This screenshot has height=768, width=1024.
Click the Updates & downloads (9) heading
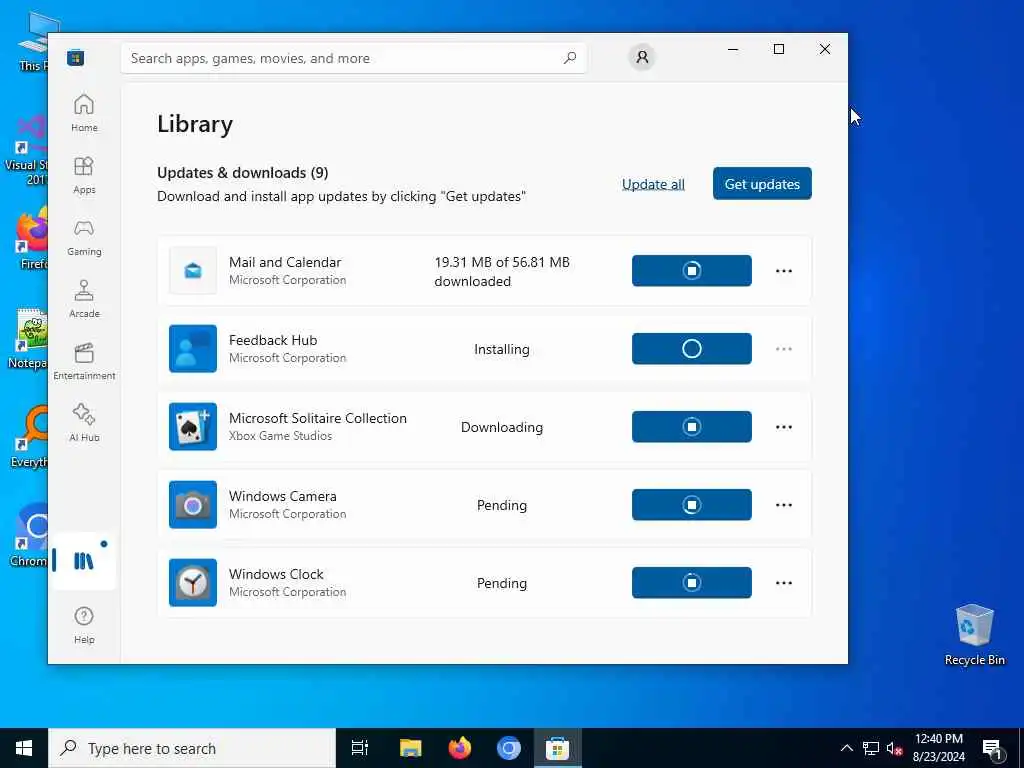242,172
